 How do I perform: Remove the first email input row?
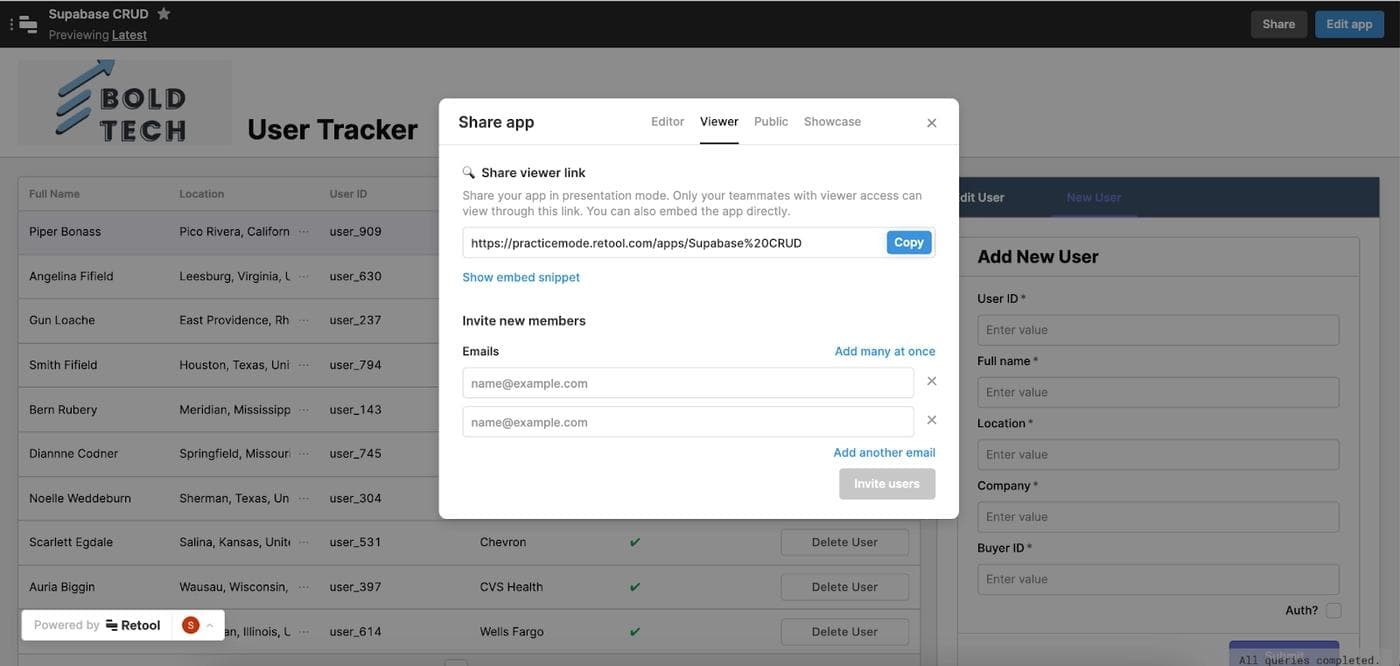point(931,382)
